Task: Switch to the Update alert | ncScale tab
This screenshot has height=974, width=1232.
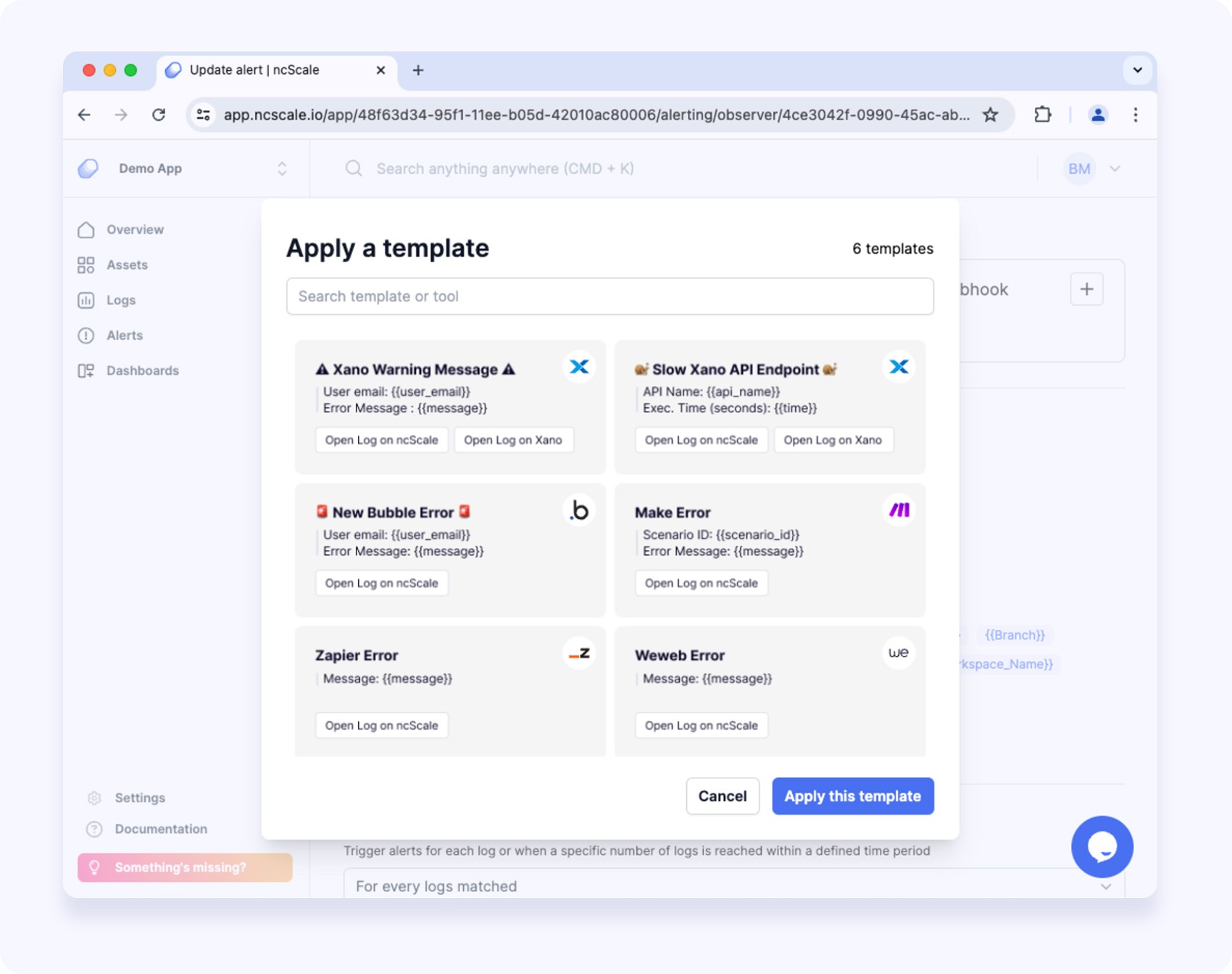Action: (x=276, y=70)
